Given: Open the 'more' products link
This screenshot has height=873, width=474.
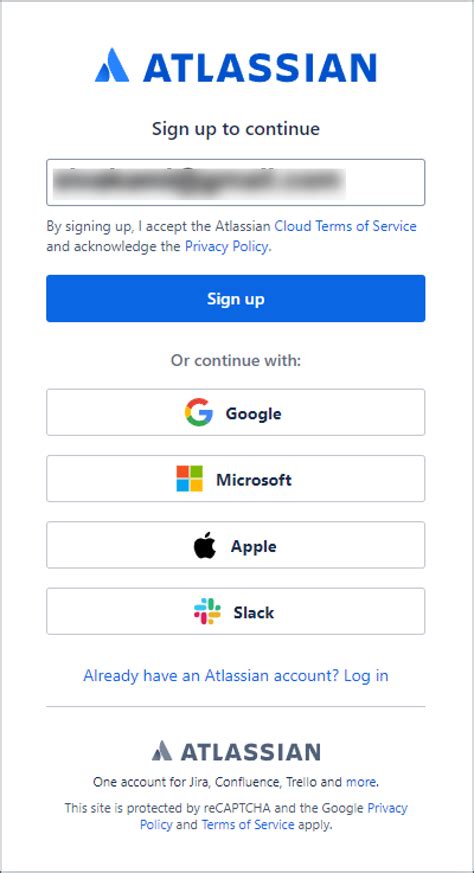Looking at the screenshot, I should 361,782.
